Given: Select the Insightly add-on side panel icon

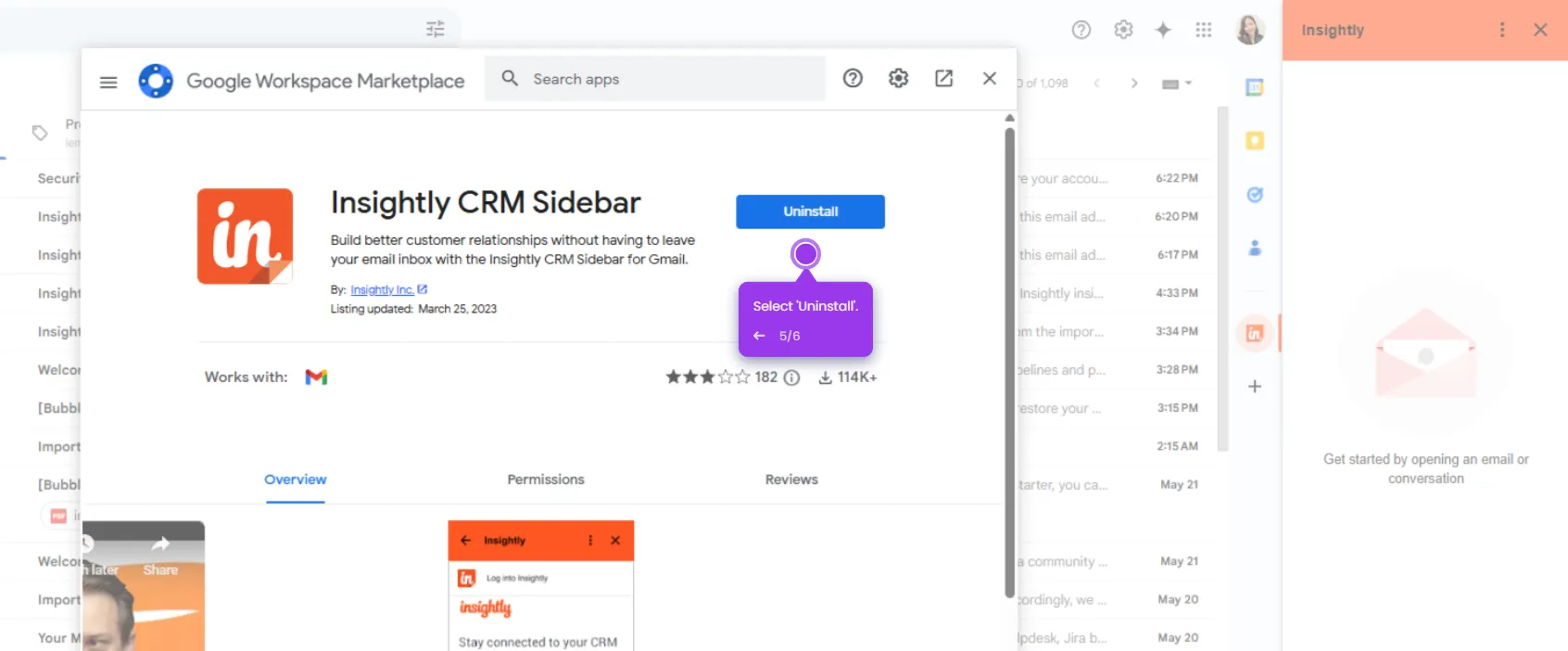Looking at the screenshot, I should tap(1255, 333).
